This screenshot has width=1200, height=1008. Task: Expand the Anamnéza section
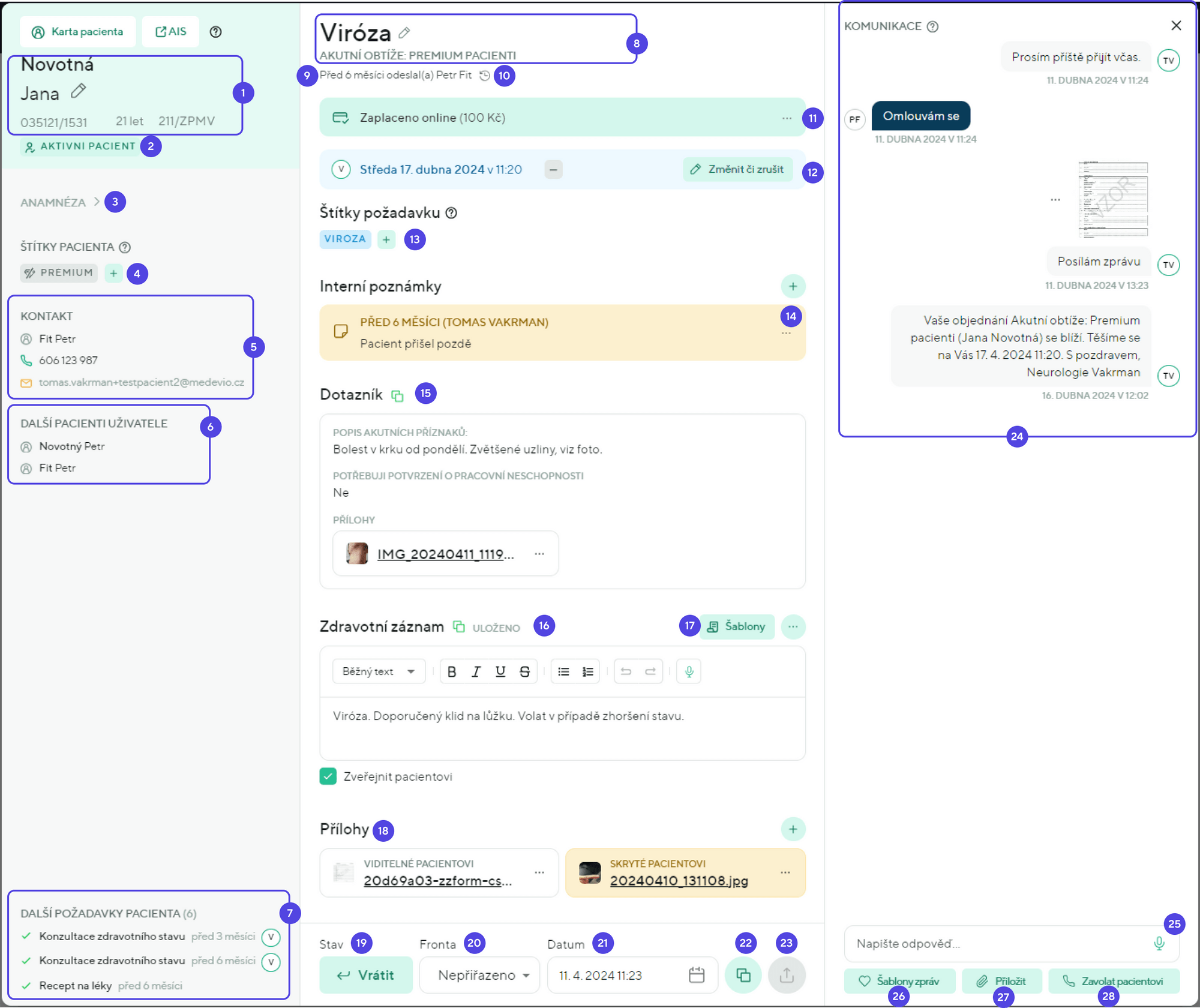pyautogui.click(x=60, y=202)
